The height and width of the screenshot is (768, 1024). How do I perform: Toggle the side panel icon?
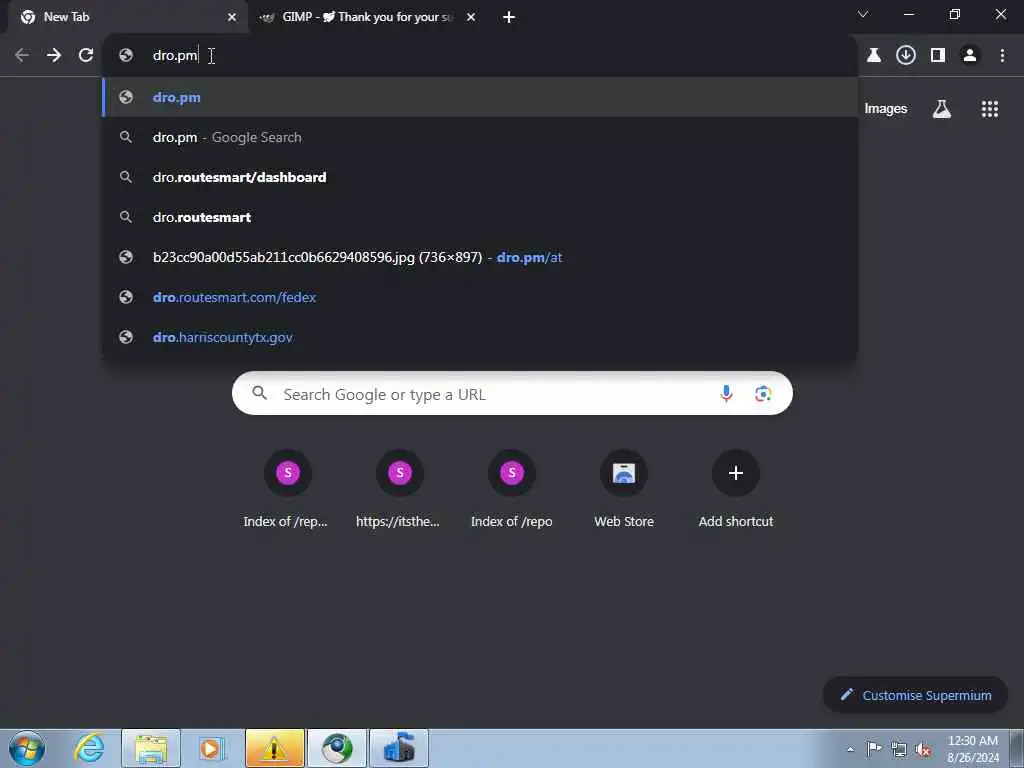coord(938,56)
